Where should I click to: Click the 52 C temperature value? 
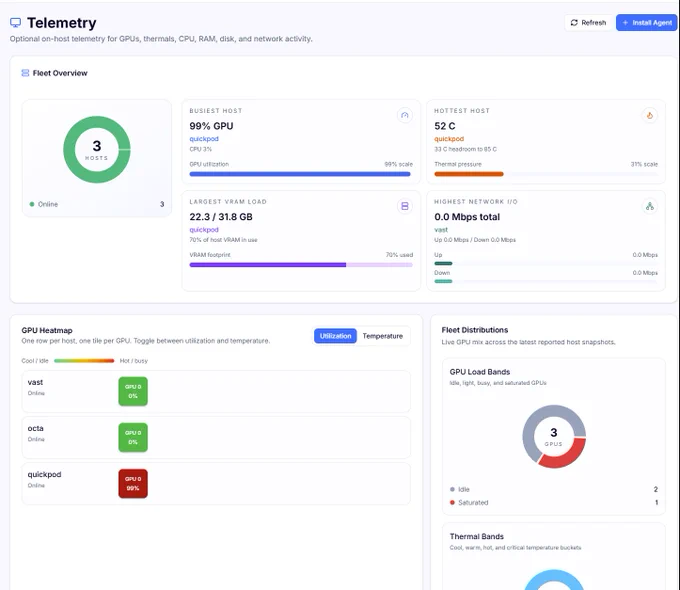coord(445,126)
